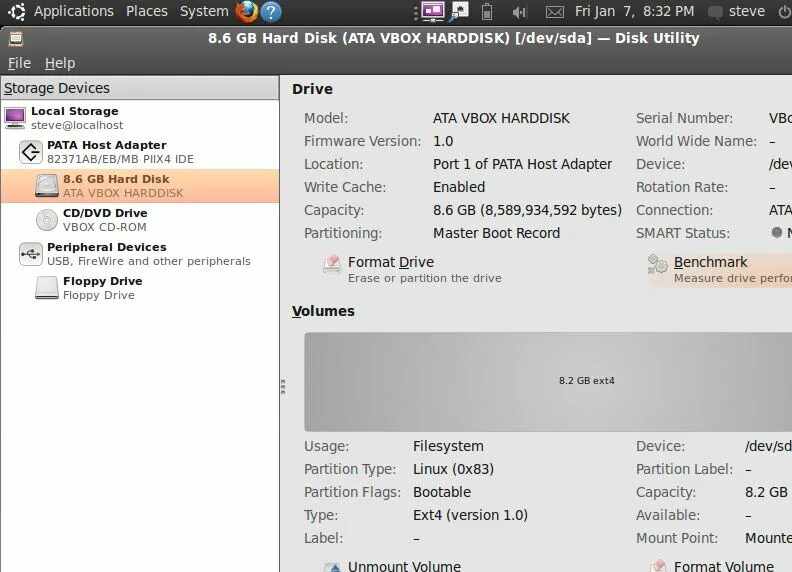Select the 8.2 GB ext4 volume block

(548, 382)
